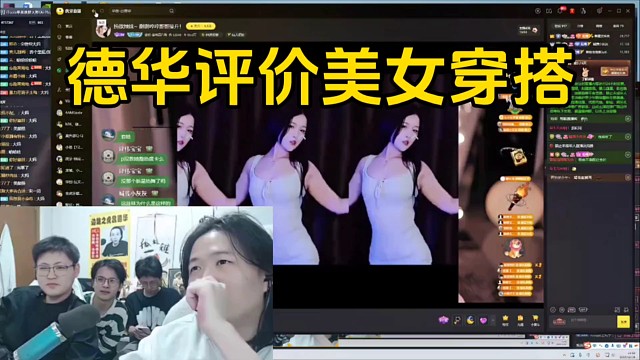
Task: Click the refresh icon beside the back arrow
Action: pos(102,11)
